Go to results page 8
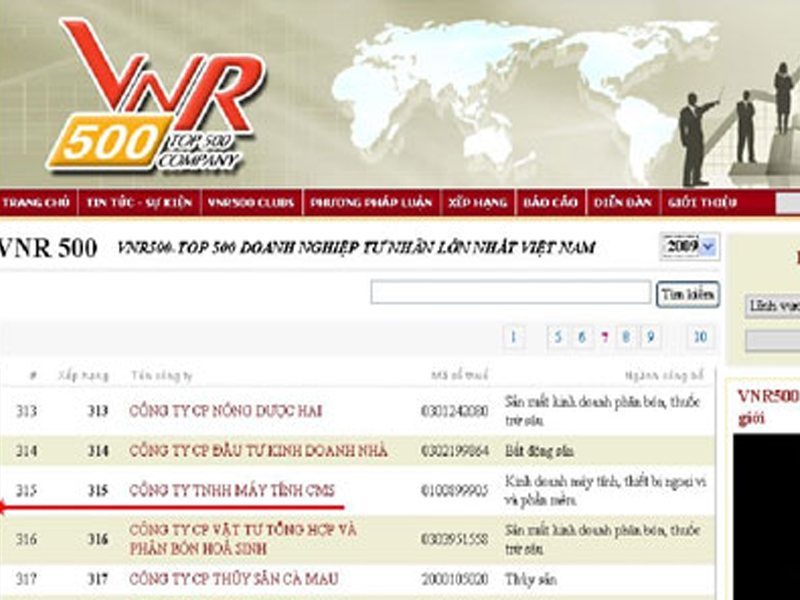Screen dimensions: 800x600 click(x=626, y=337)
